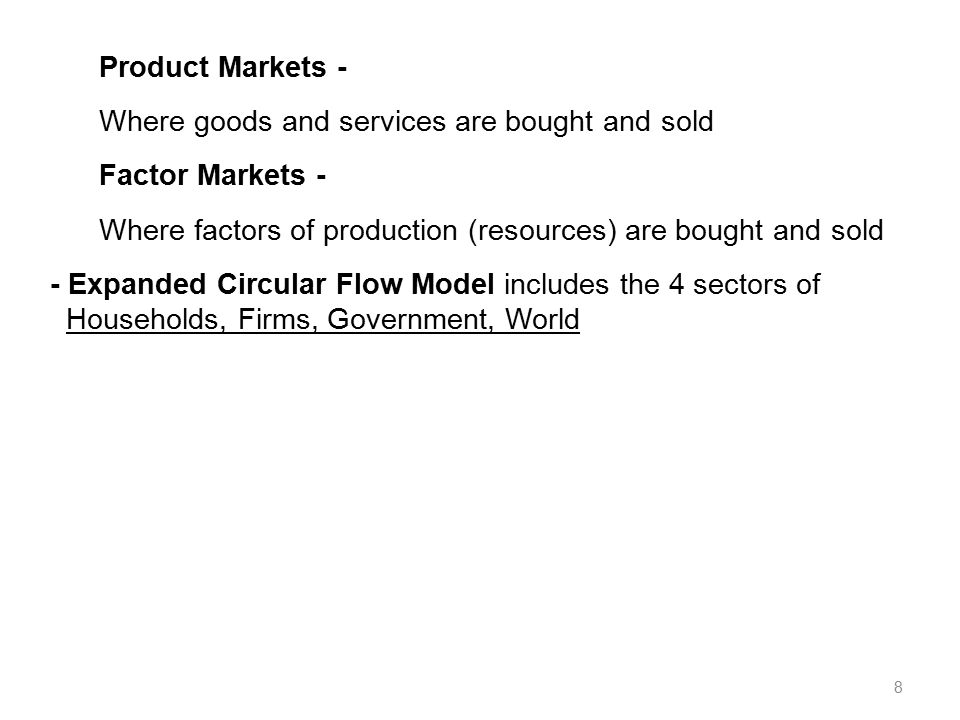This screenshot has height=720, width=960.
Task: Click the number "4" before "sectors"
Action: click(676, 285)
